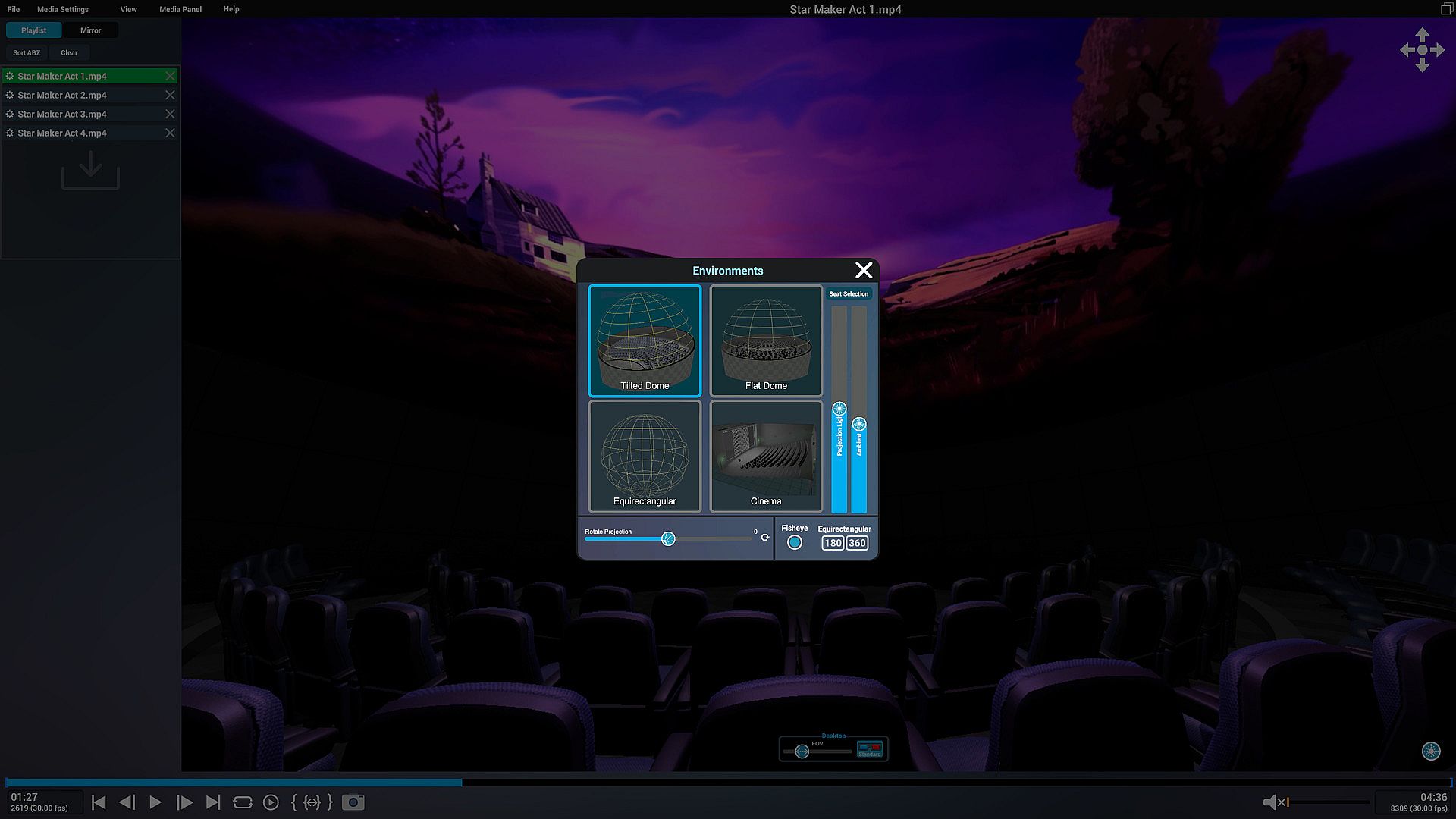Click the navigation arrows move icon
1456x819 pixels.
[x=1422, y=50]
